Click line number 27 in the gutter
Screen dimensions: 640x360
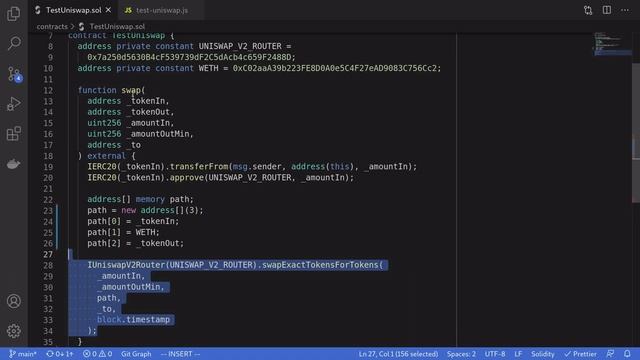48,254
